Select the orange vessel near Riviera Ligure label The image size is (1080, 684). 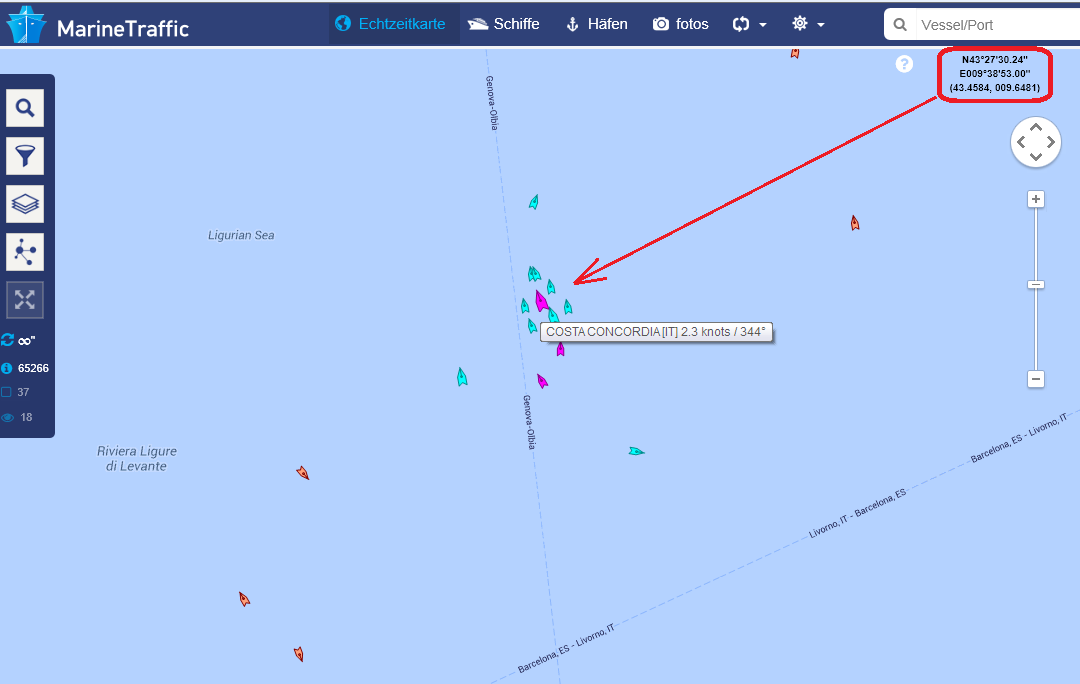pos(302,473)
